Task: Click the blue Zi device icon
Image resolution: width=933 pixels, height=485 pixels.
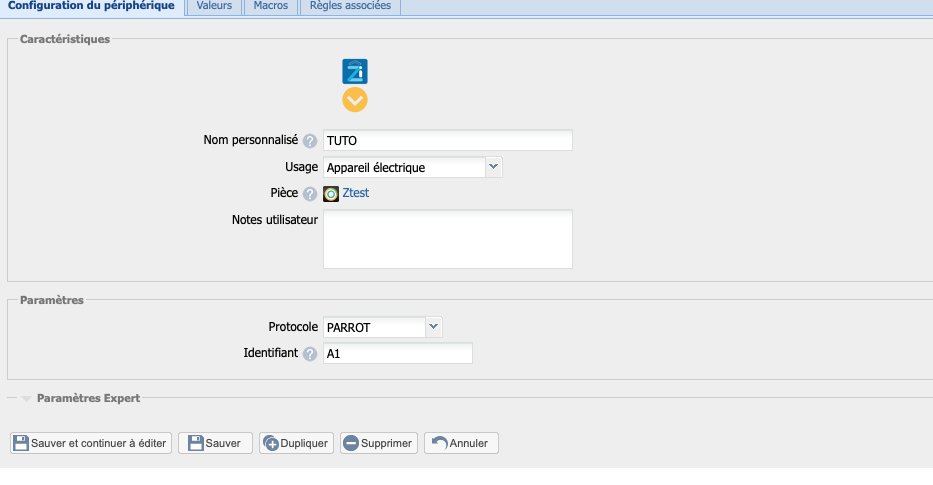Action: [355, 71]
